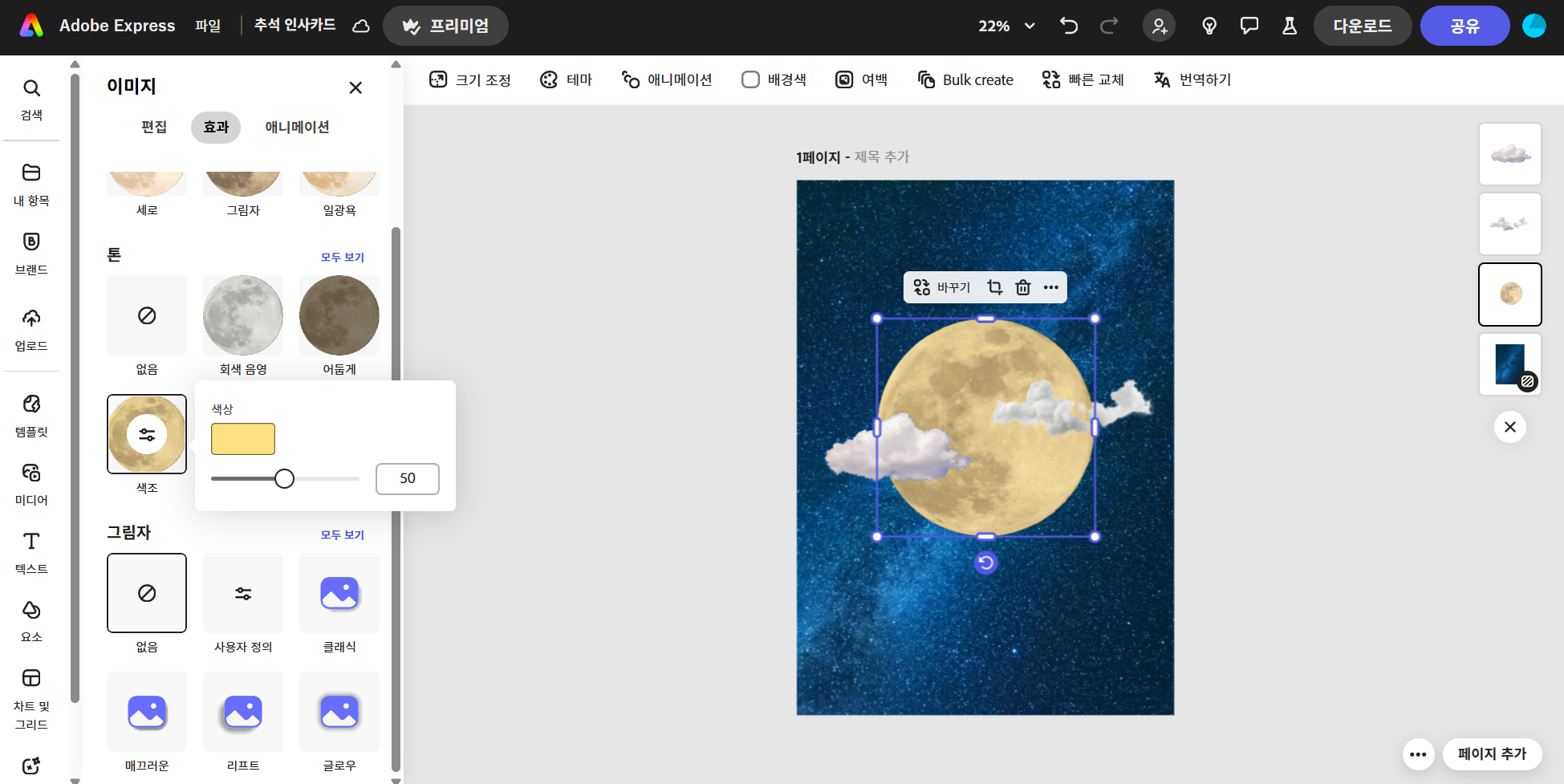Select 없음 in the shadow section
This screenshot has height=784, width=1564.
coord(147,593)
